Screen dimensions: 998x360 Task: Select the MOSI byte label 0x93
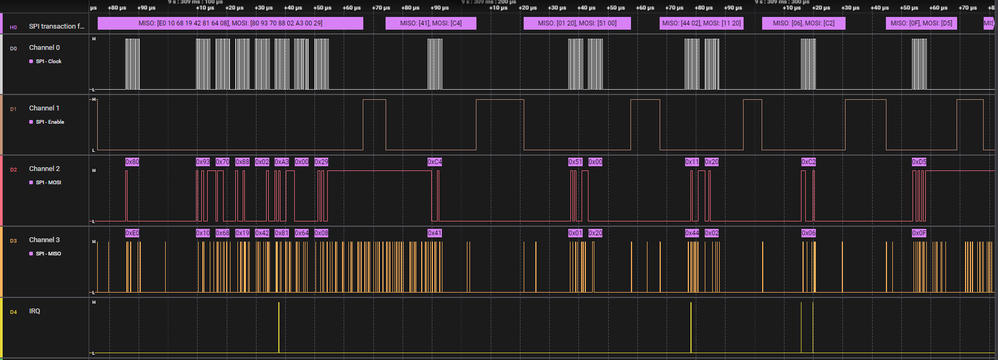click(x=203, y=162)
